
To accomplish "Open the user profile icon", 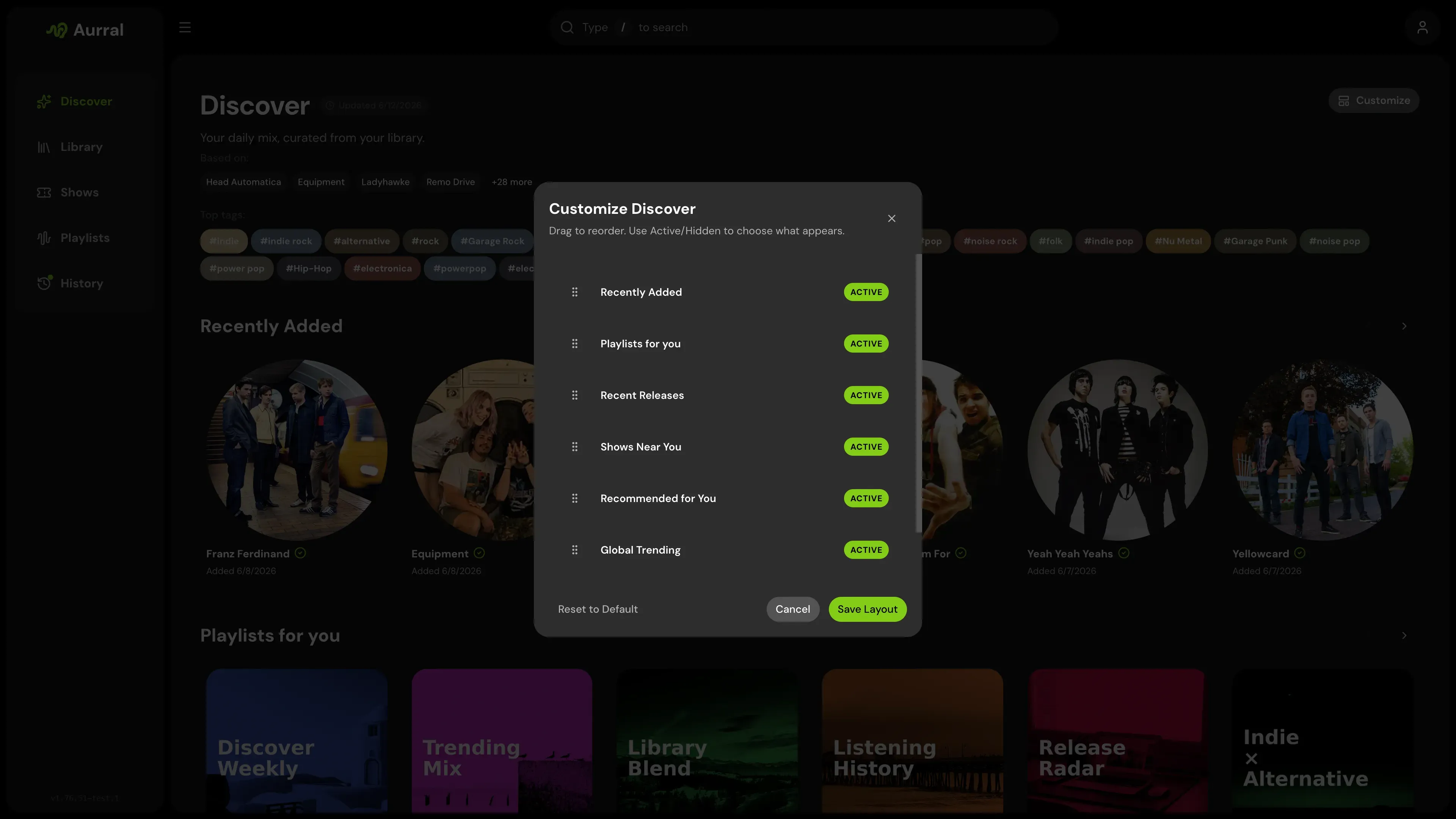I will click(x=1422, y=27).
